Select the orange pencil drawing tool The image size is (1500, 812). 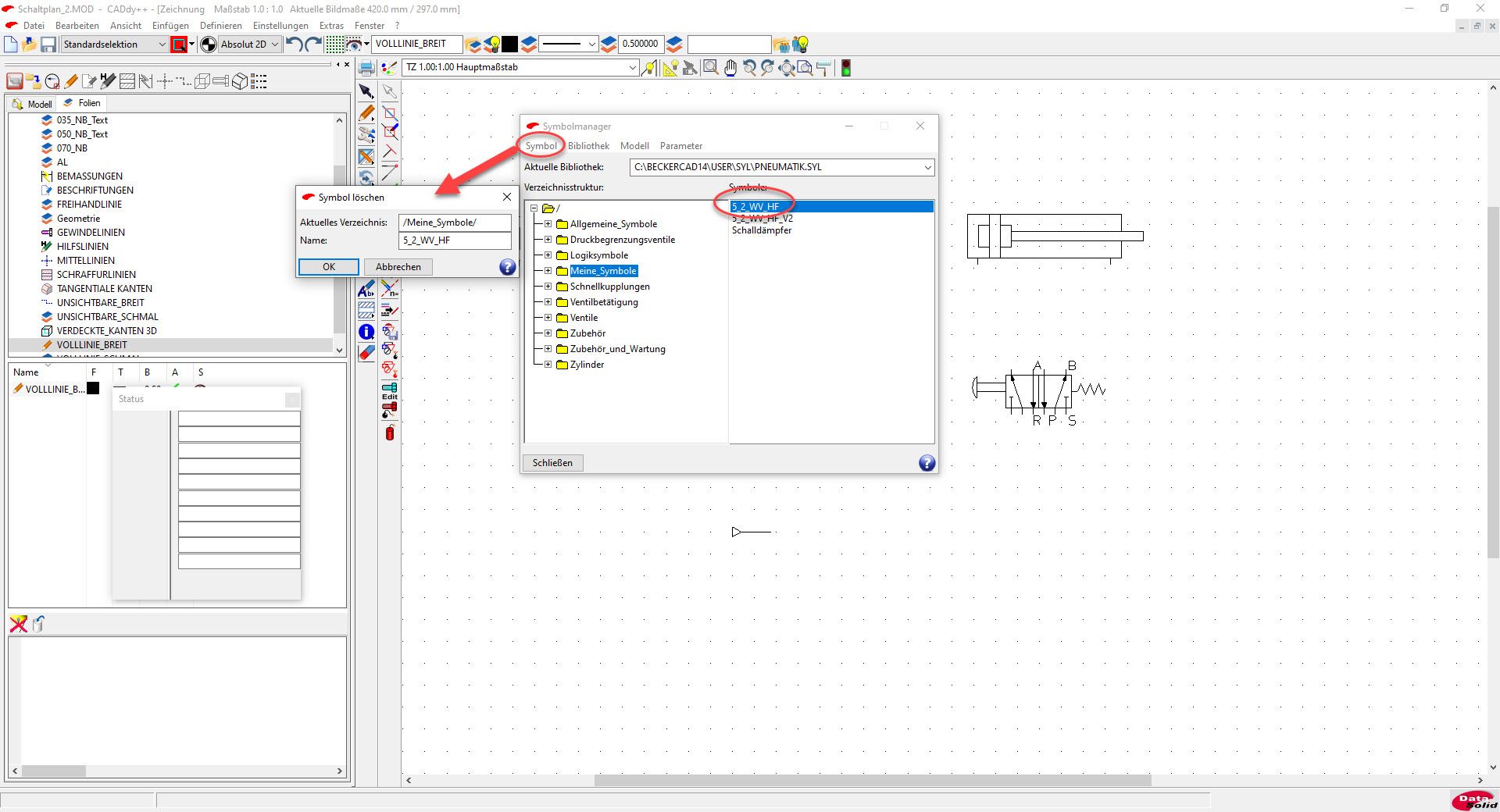point(366,113)
